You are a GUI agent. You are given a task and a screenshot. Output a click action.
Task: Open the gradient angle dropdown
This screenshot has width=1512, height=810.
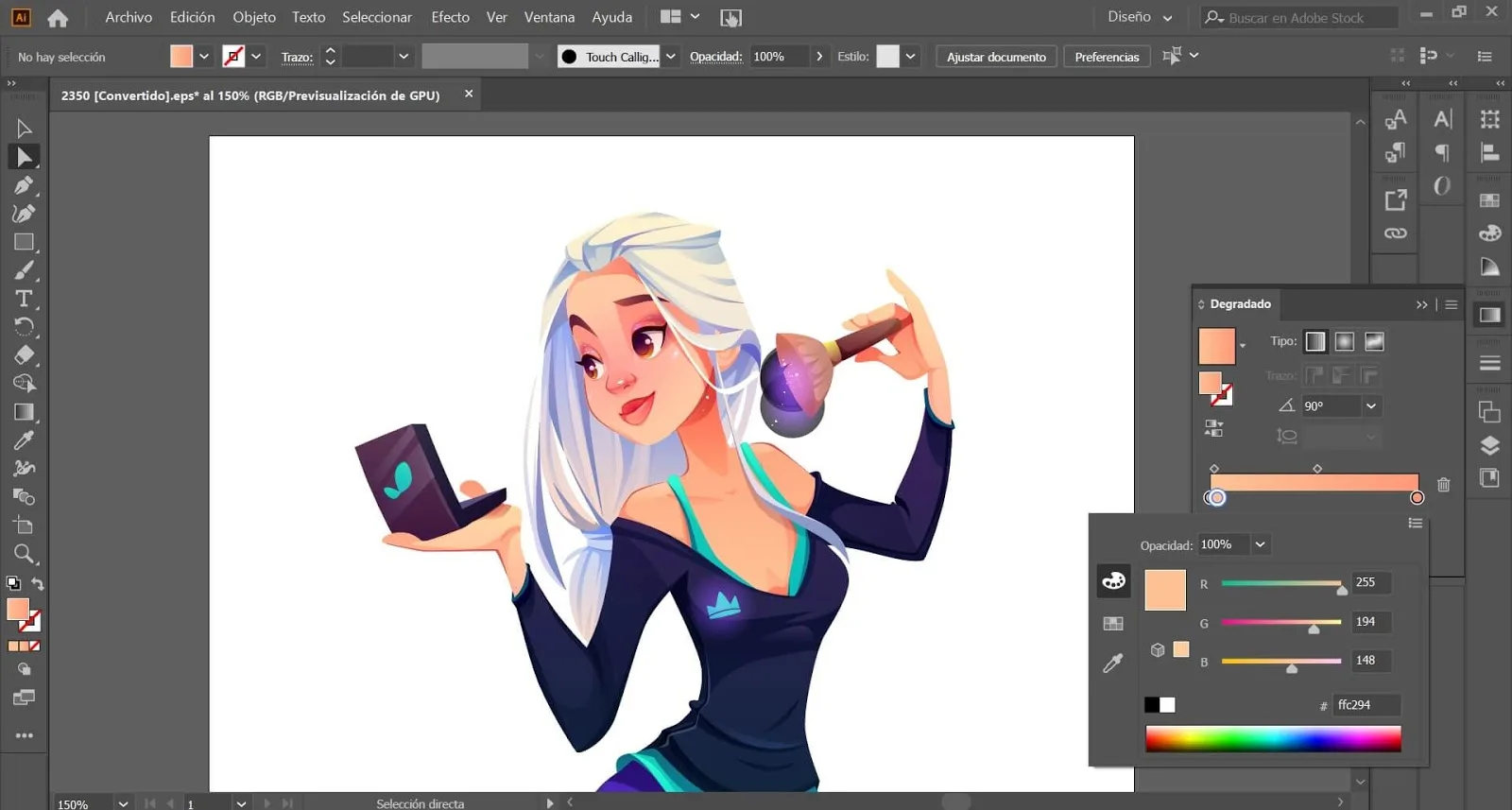point(1371,405)
